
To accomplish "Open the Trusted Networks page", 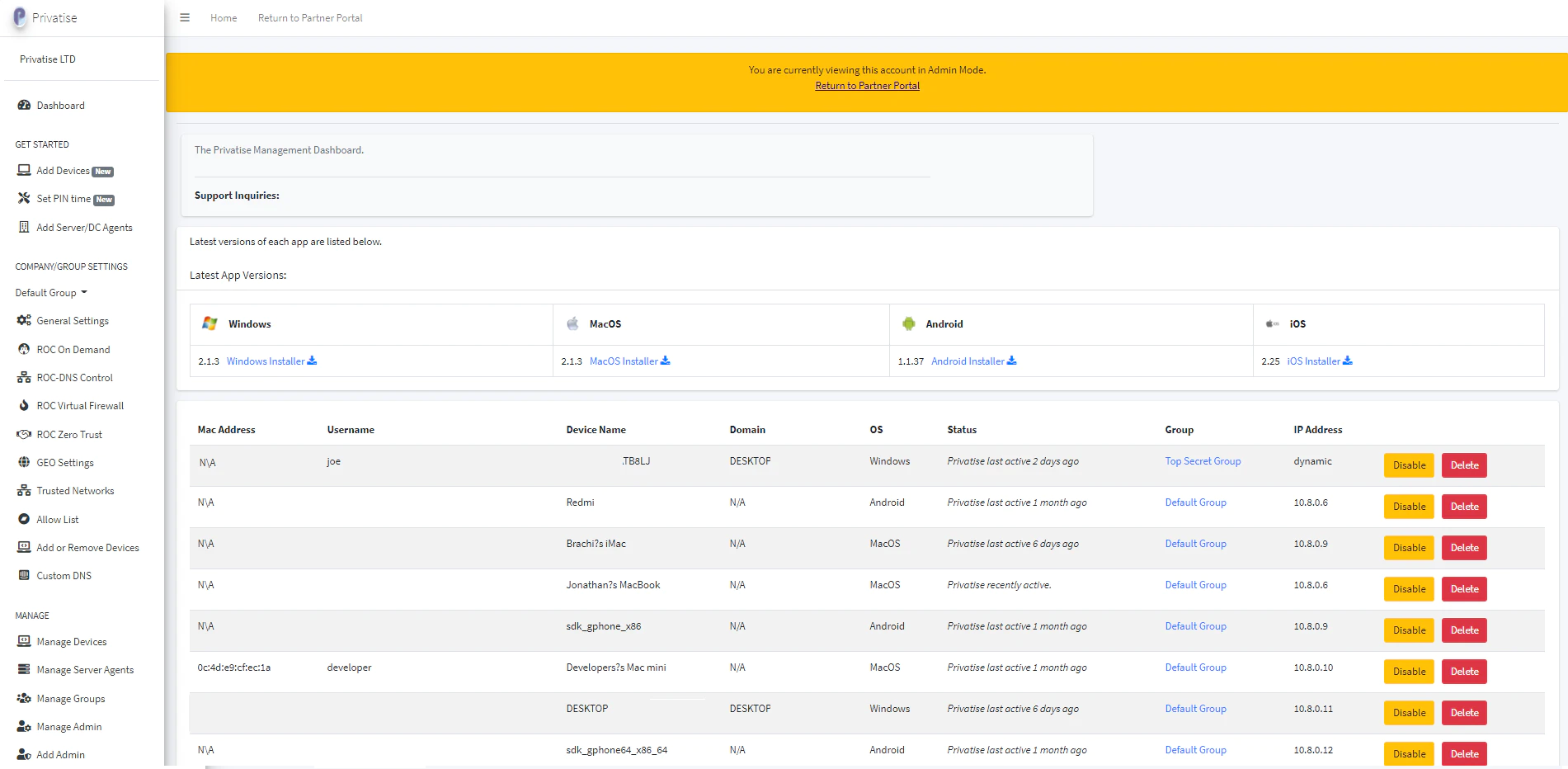I will (75, 491).
